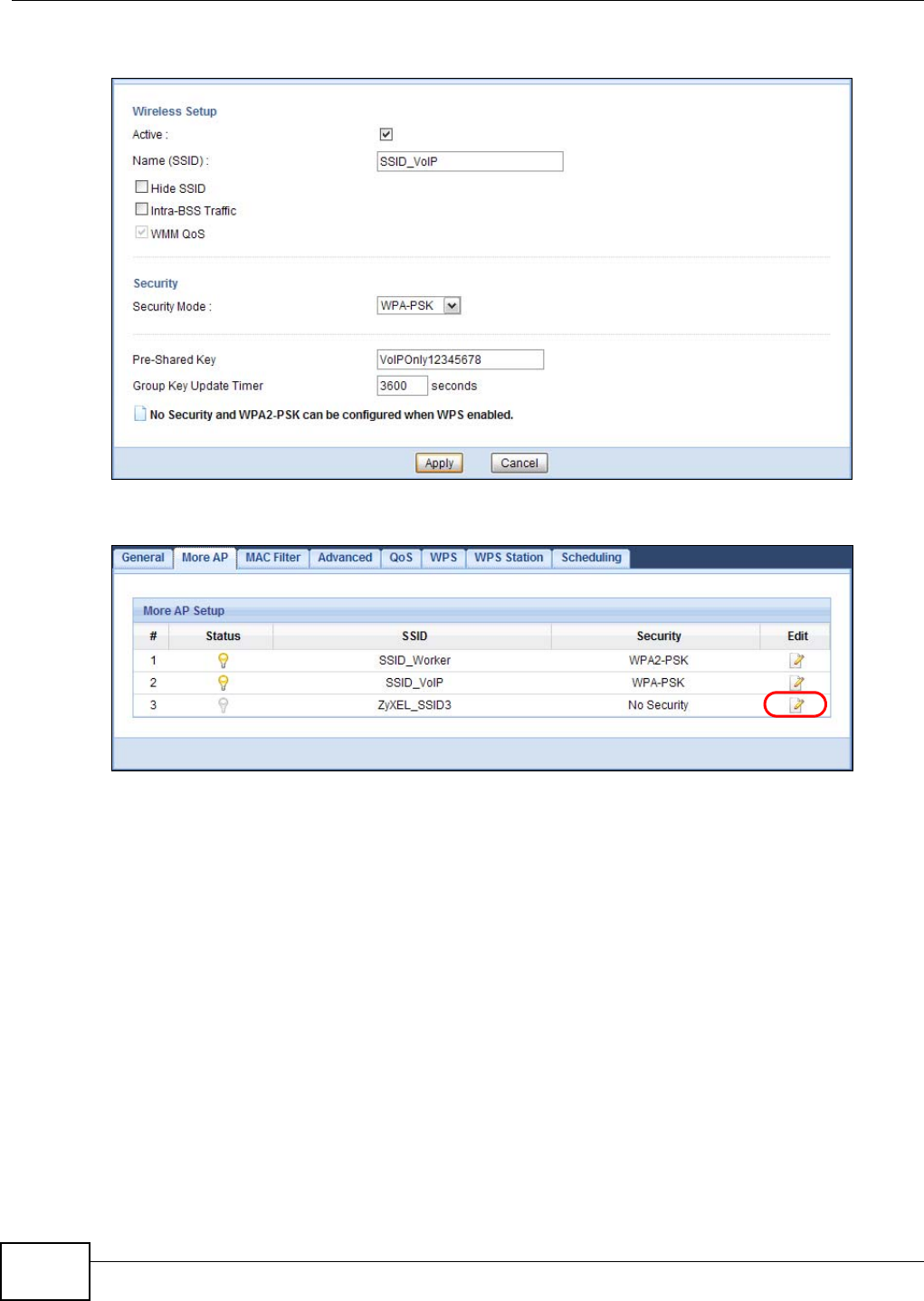The image size is (924, 1301).
Task: Click the SSID_VoIP status bulb icon
Action: pyautogui.click(x=224, y=683)
